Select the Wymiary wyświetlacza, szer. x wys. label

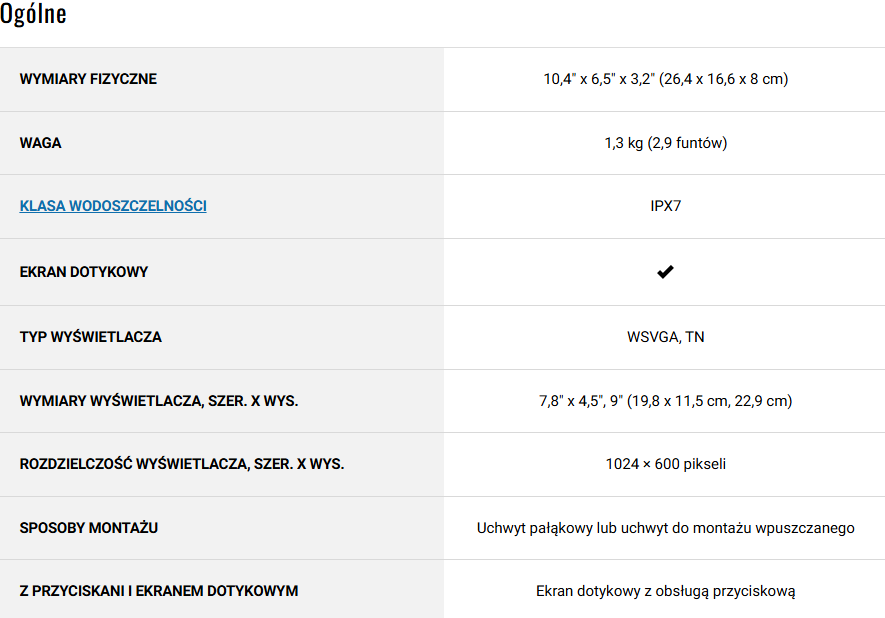click(159, 401)
